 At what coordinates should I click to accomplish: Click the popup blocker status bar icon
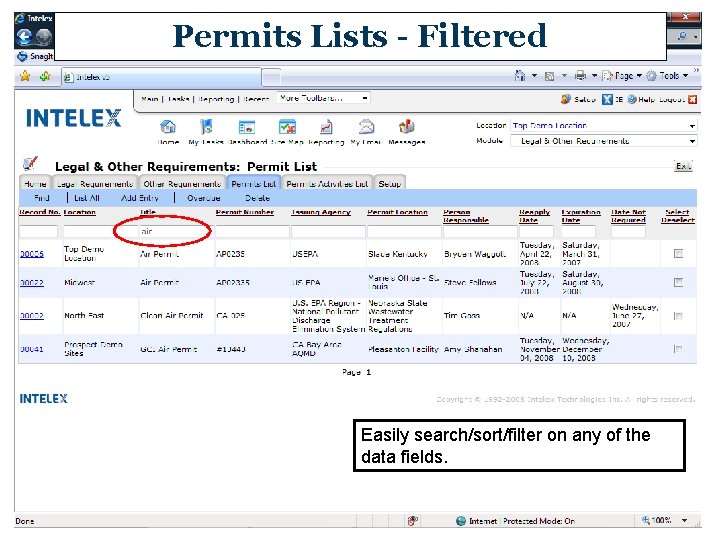(x=412, y=520)
